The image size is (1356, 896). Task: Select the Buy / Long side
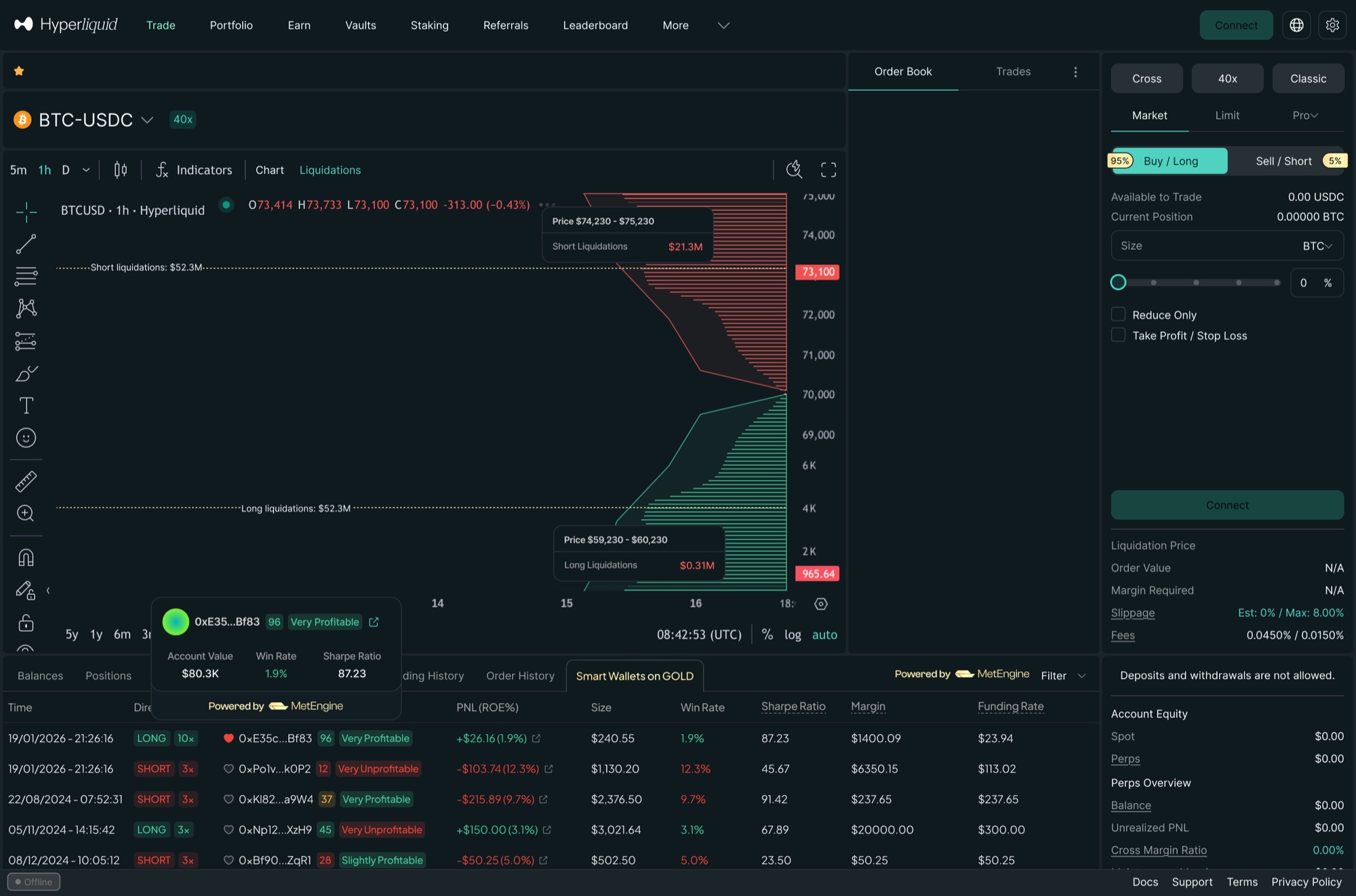pyautogui.click(x=1169, y=161)
